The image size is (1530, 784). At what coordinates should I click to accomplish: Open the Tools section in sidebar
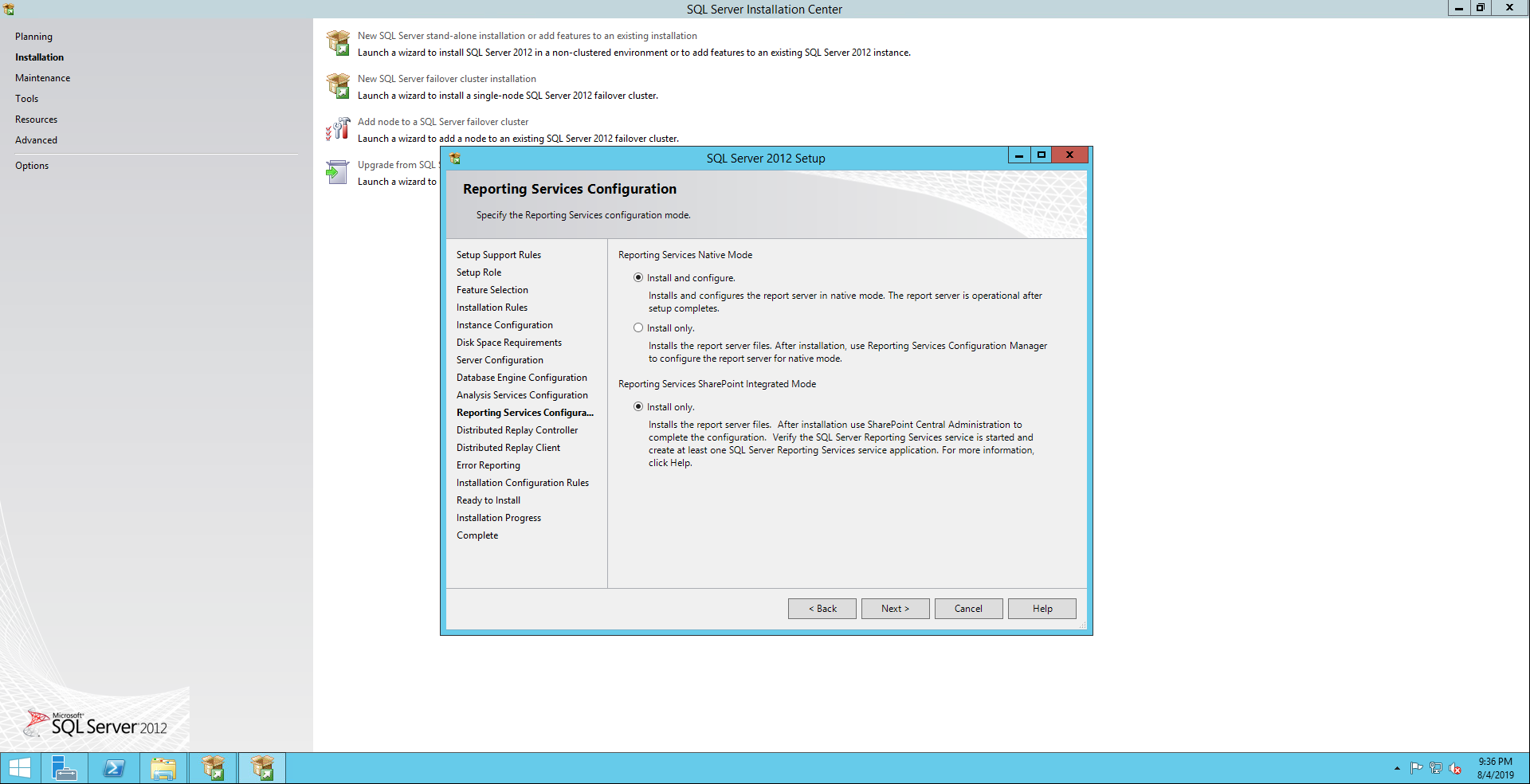26,99
